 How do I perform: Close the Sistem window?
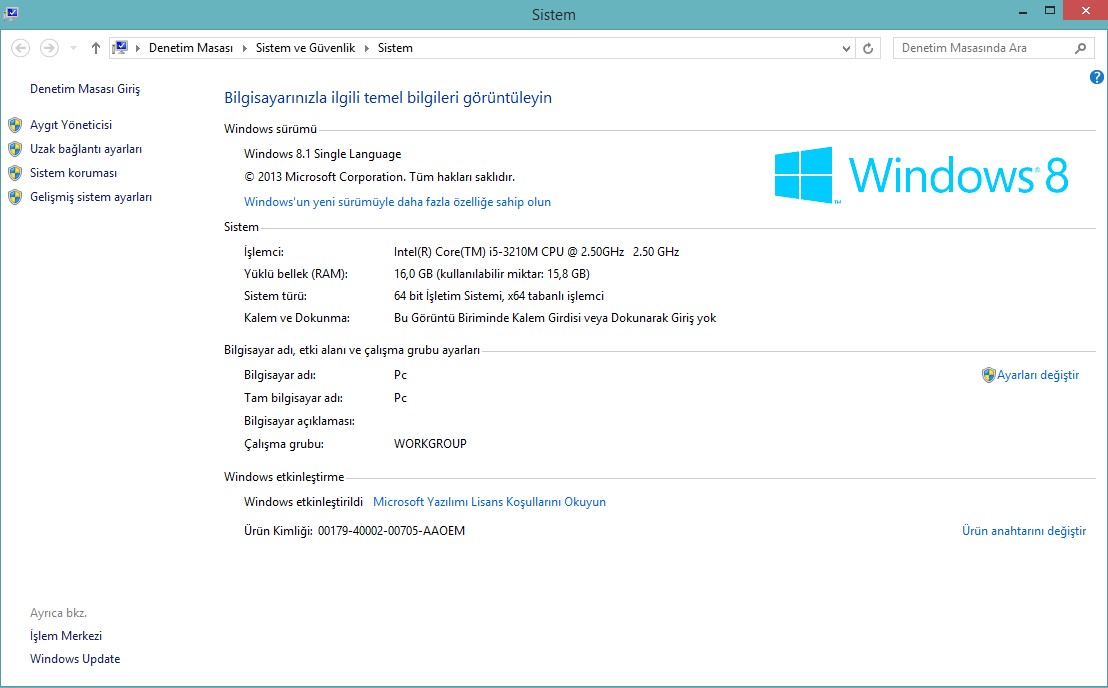1085,11
